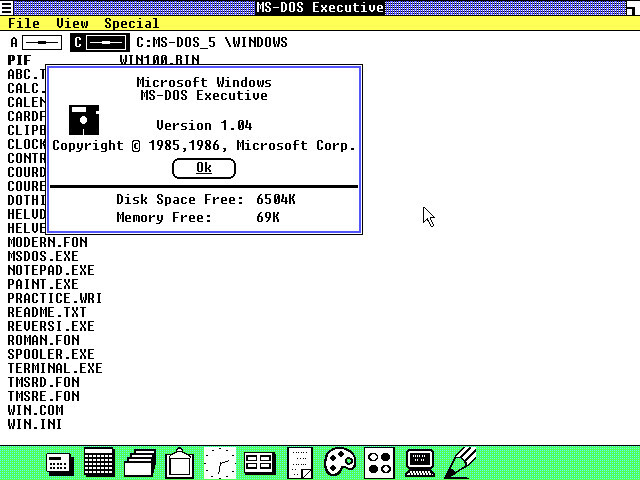Open the Calculator icon in the icon area

60,464
